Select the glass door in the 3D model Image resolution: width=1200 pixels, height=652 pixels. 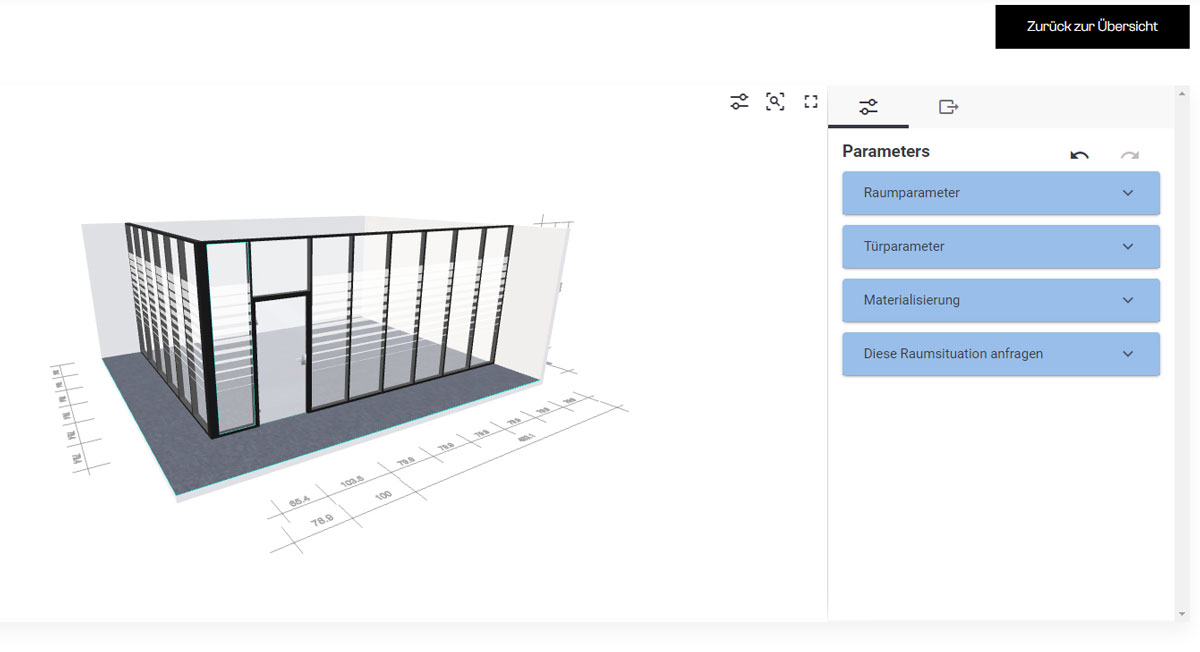(x=280, y=360)
